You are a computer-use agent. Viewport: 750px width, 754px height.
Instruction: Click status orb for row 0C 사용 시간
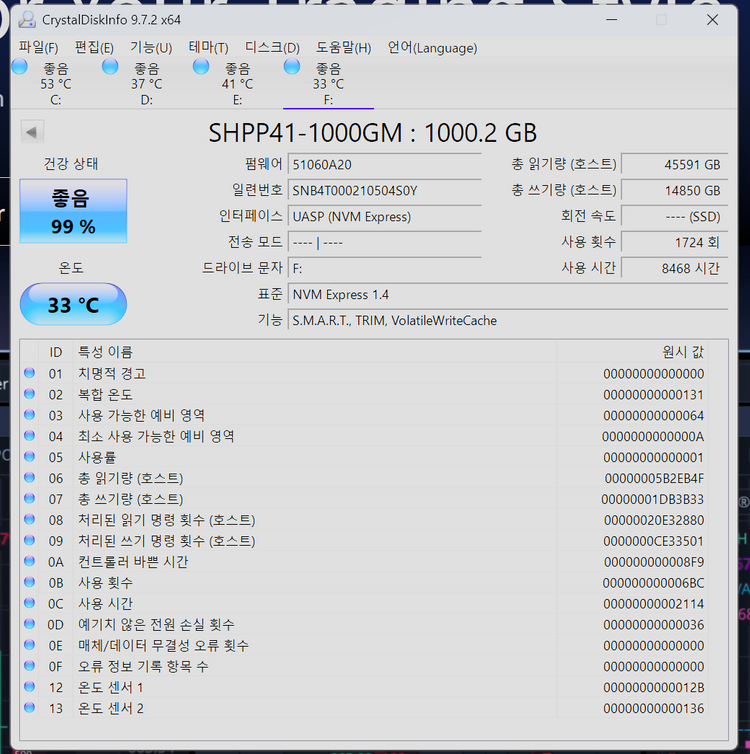[29, 603]
